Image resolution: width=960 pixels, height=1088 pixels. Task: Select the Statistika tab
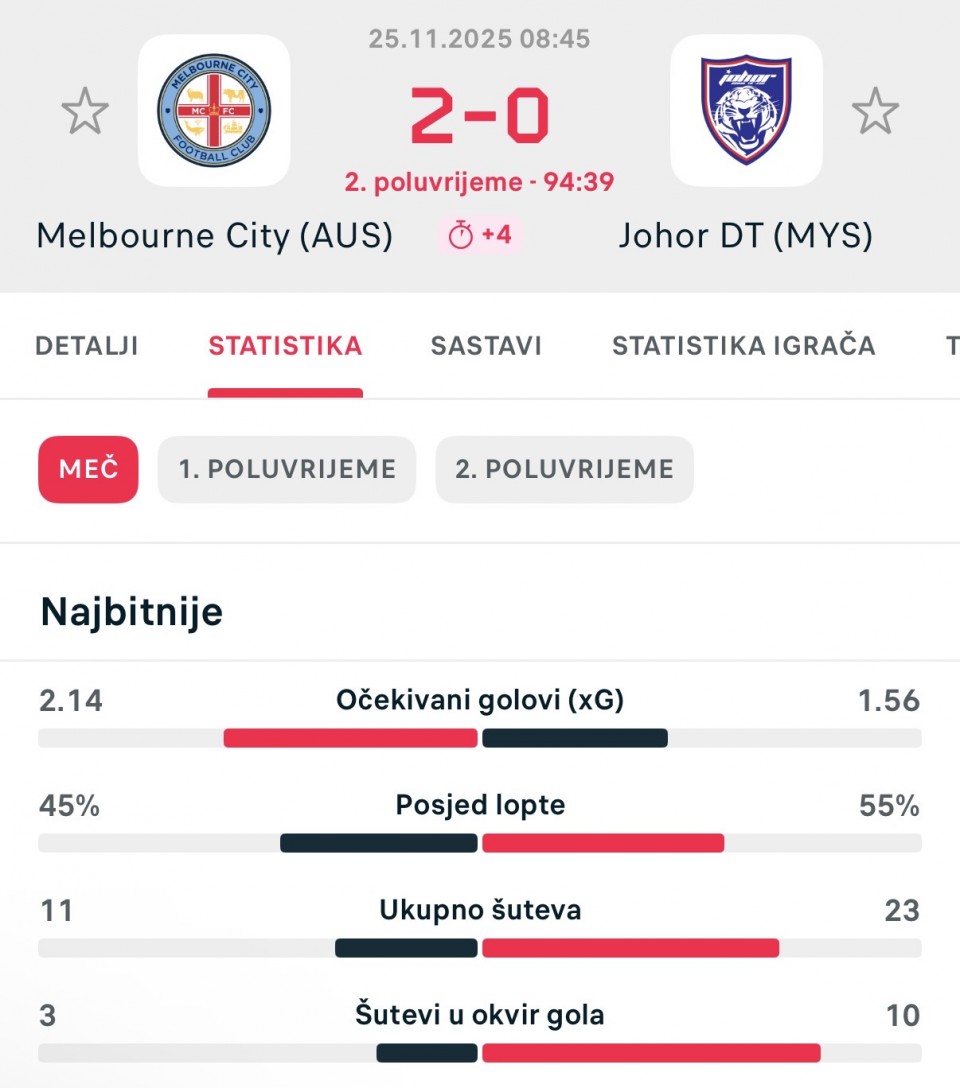pyautogui.click(x=285, y=346)
